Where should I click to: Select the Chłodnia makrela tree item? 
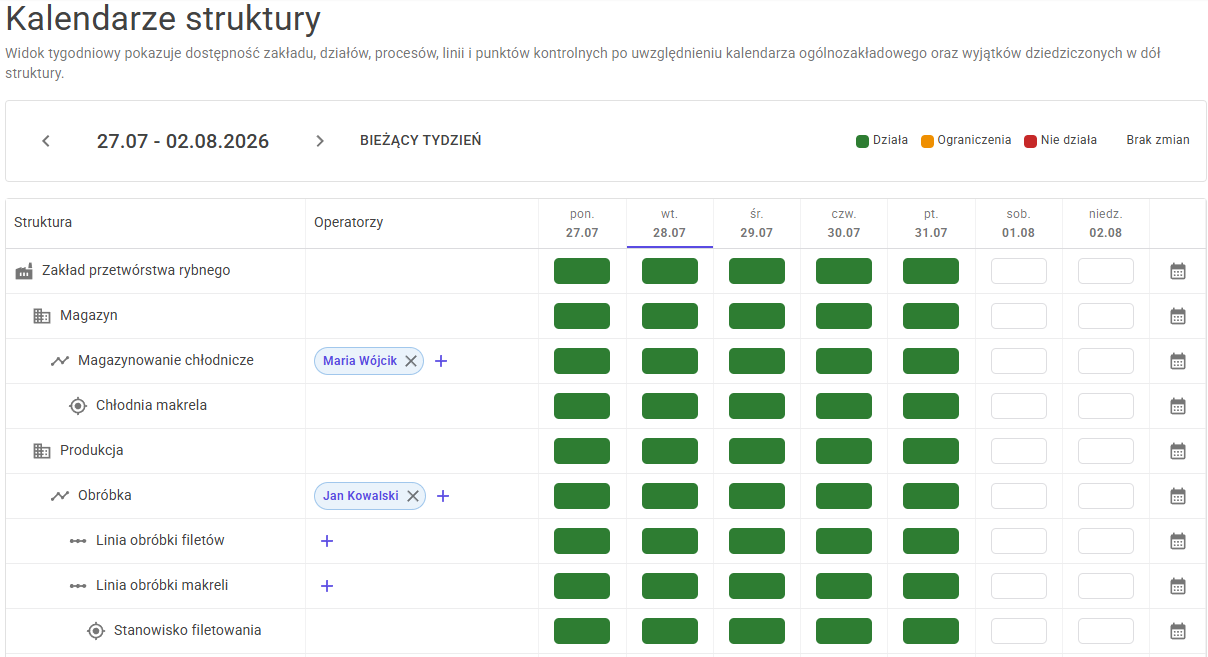(x=152, y=405)
